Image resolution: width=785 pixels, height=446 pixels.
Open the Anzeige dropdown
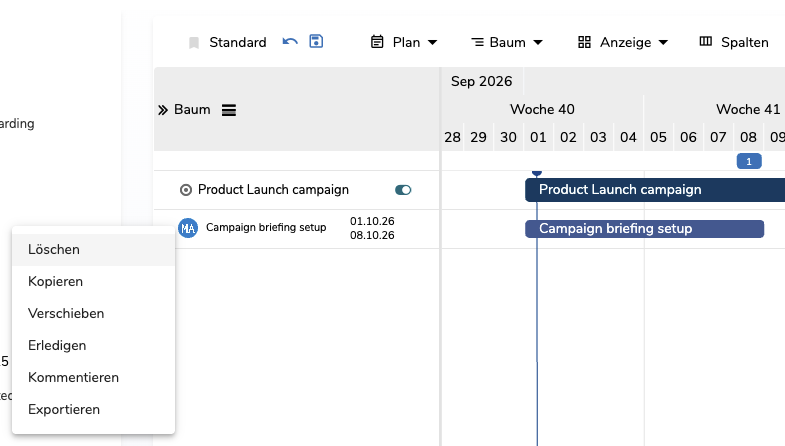623,43
